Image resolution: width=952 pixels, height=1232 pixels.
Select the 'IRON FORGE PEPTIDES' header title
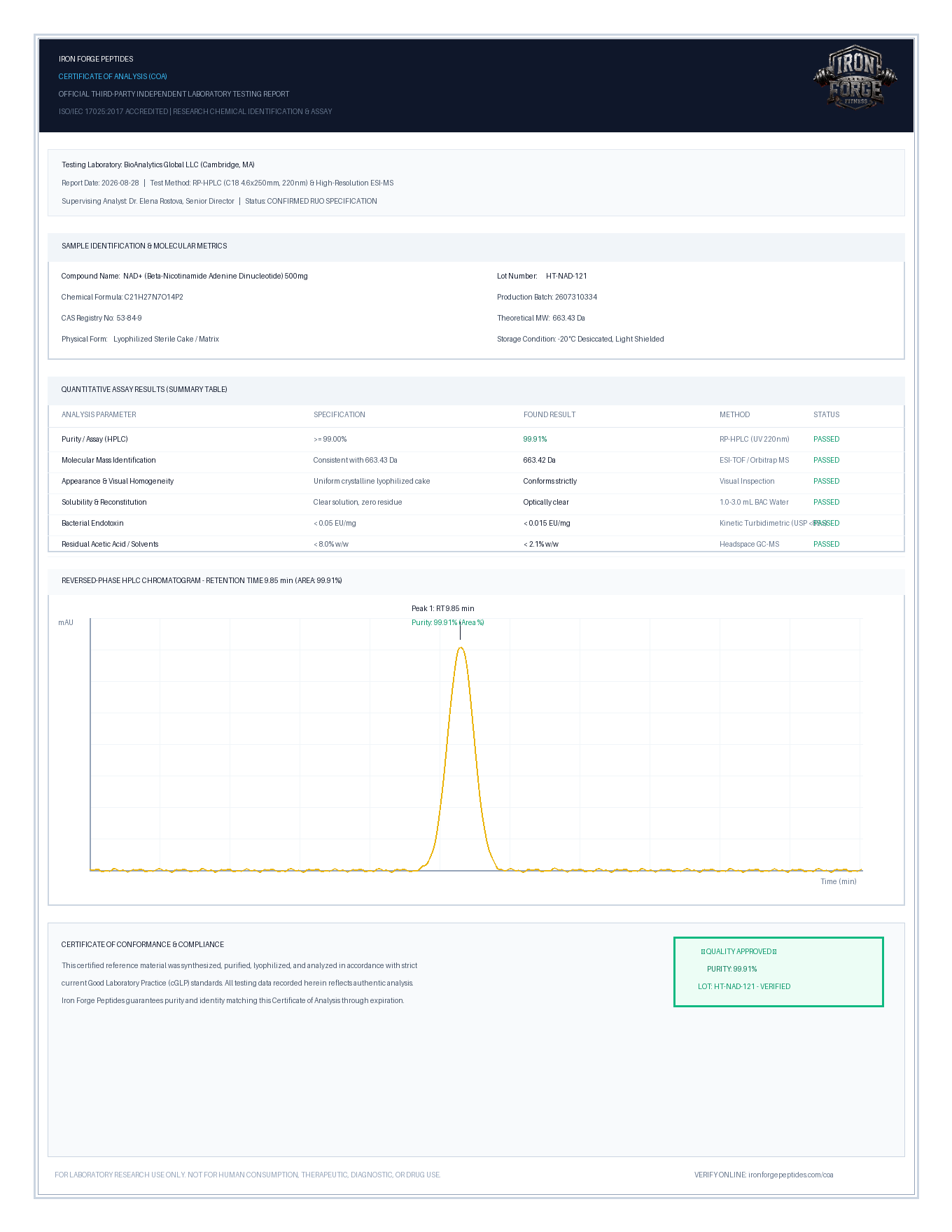click(x=96, y=59)
